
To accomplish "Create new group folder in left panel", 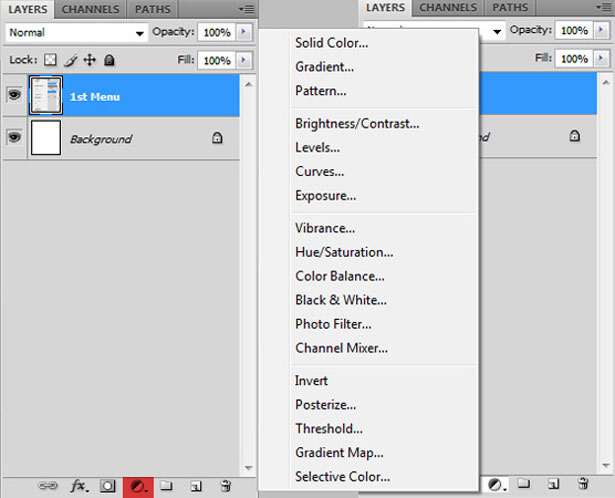I will [x=166, y=486].
